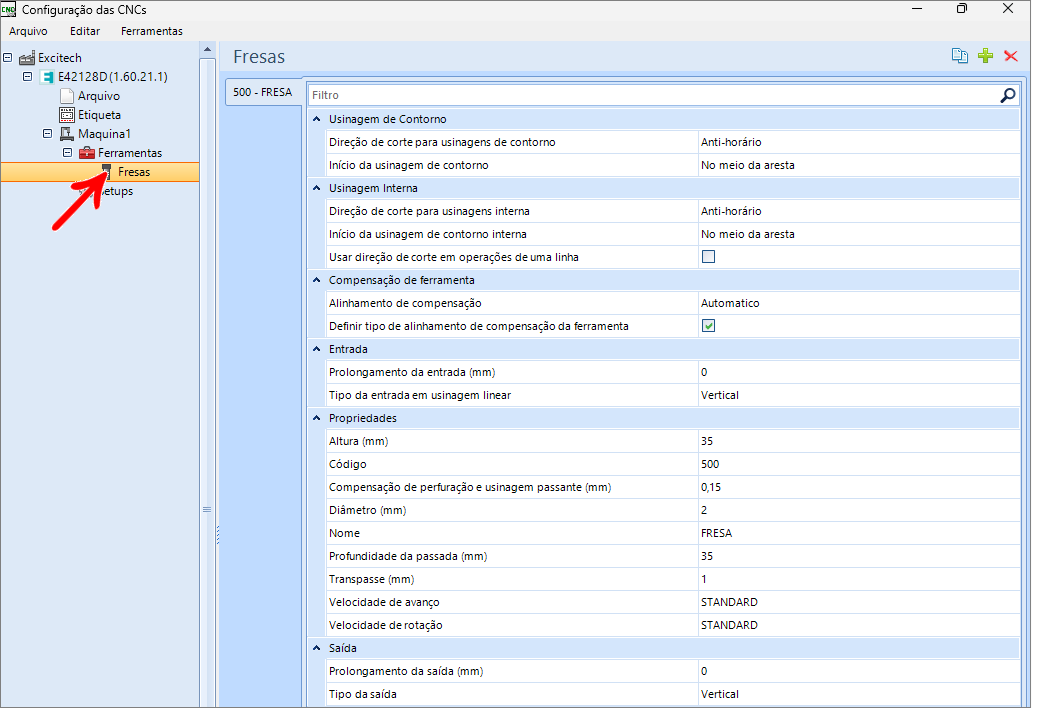Viewport: 1037px width, 719px height.
Task: Collapse the E42128D tree node
Action: coord(28,77)
